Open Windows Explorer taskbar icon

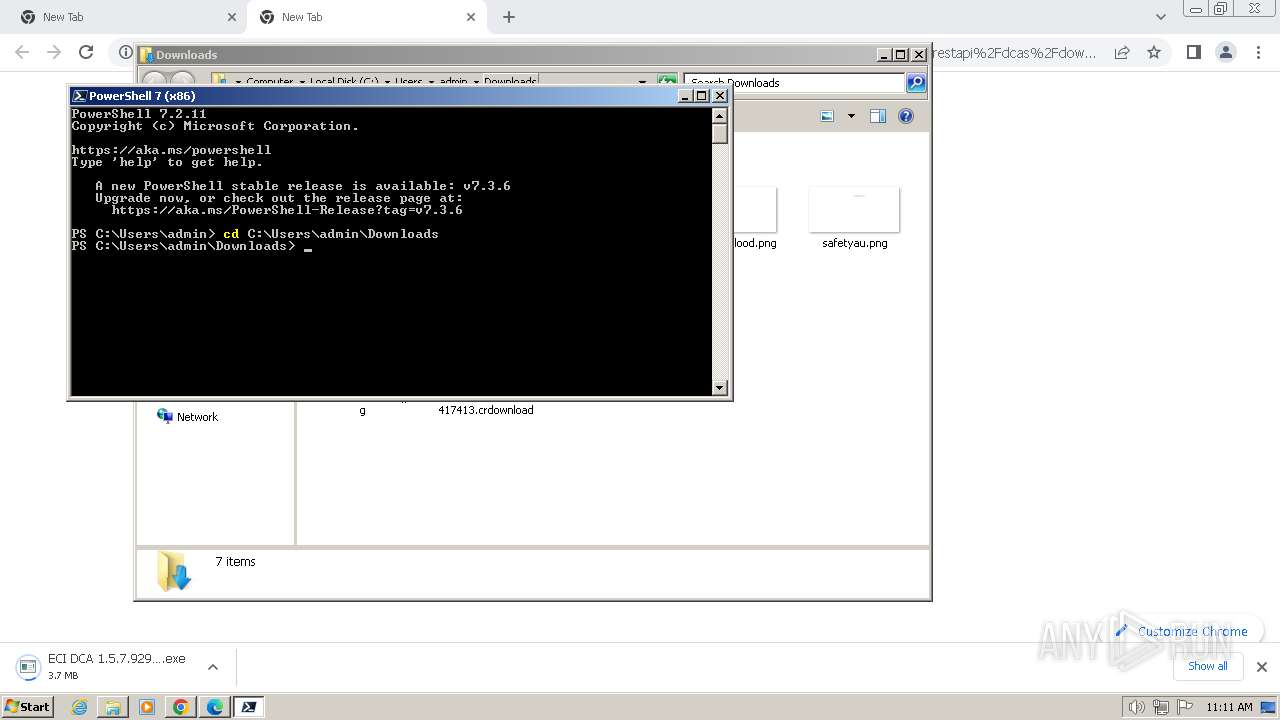[x=113, y=707]
